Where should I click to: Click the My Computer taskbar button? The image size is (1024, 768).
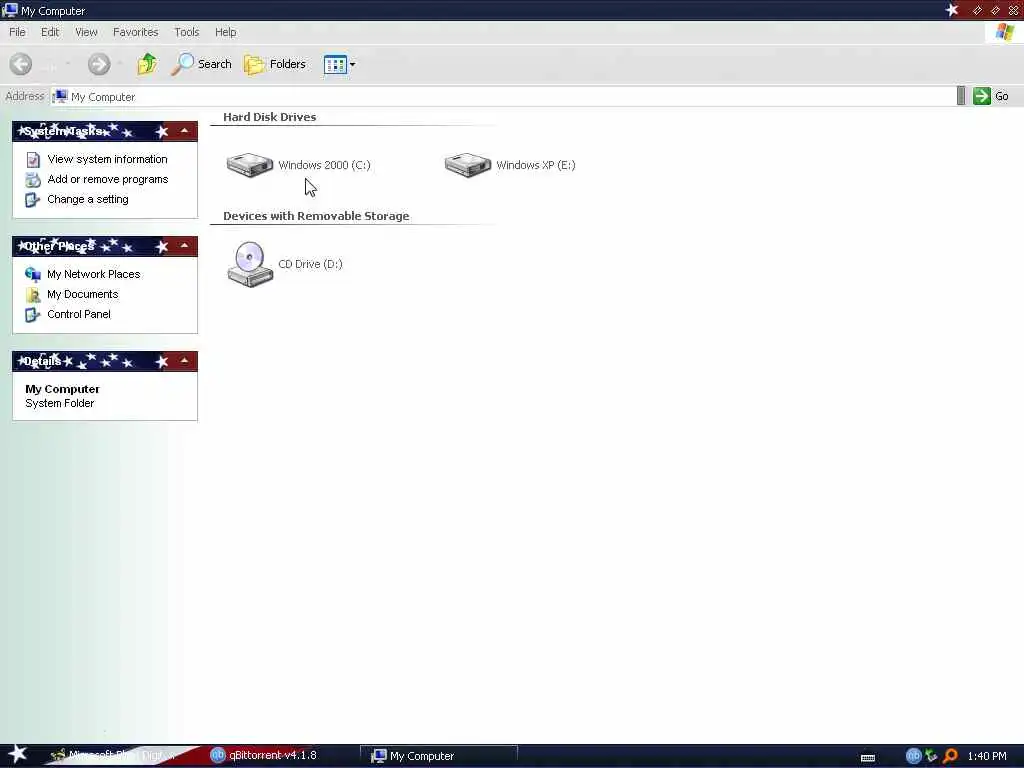(439, 756)
